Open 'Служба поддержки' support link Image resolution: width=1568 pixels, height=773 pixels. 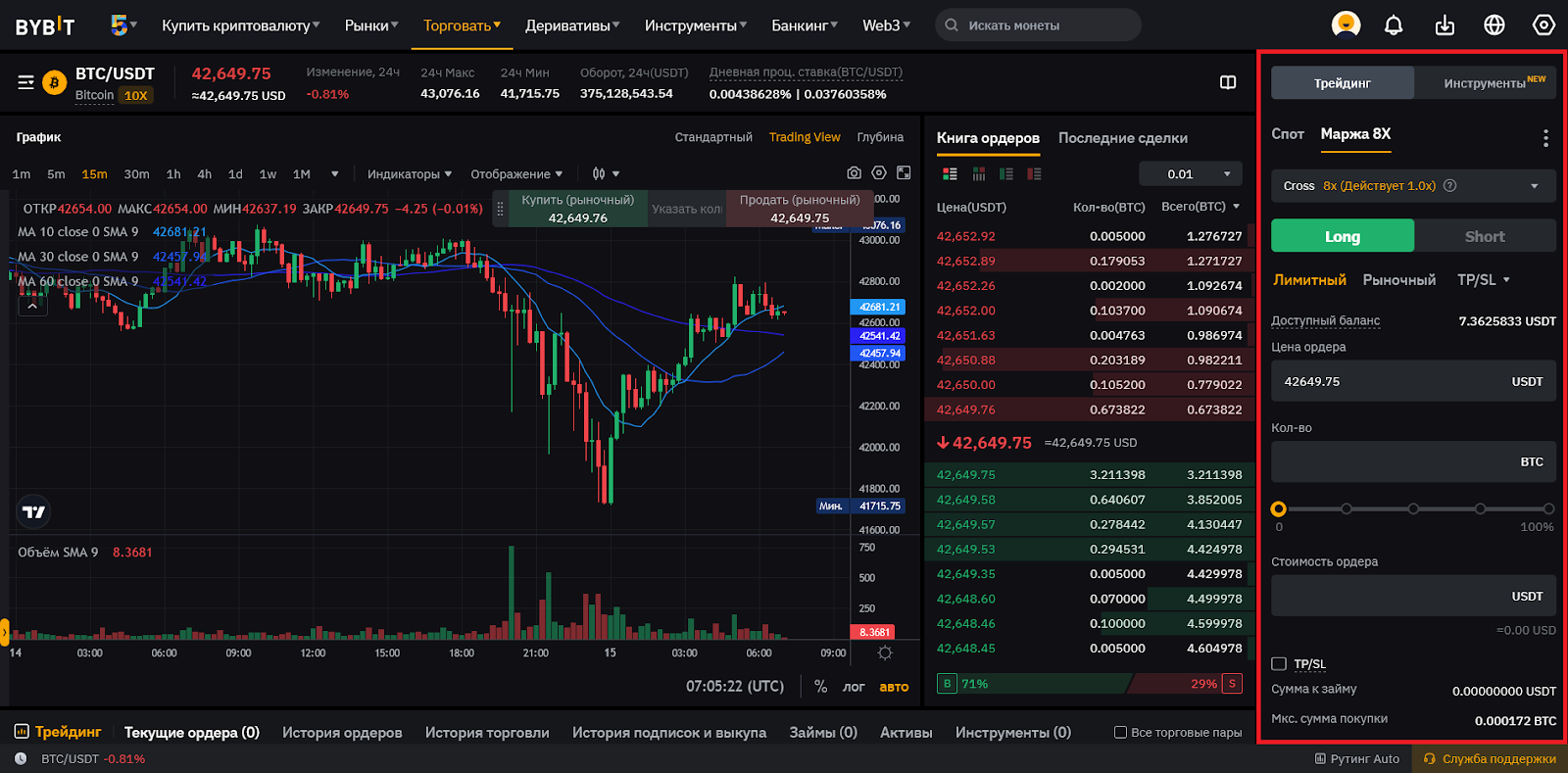click(1490, 759)
